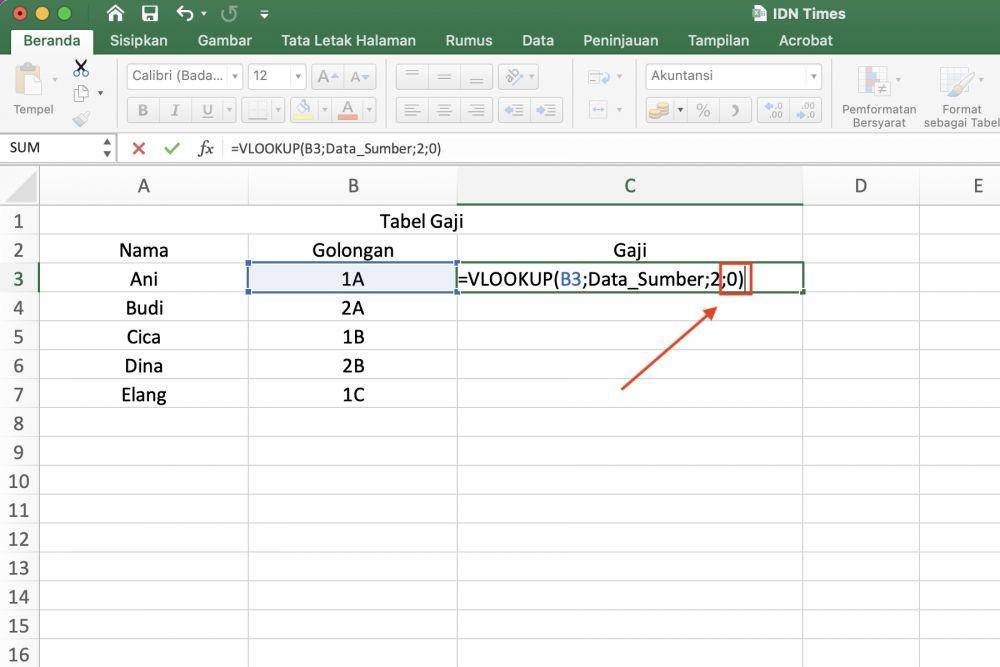Viewport: 1000px width, 667px height.
Task: Open the Gambar tab
Action: click(224, 41)
